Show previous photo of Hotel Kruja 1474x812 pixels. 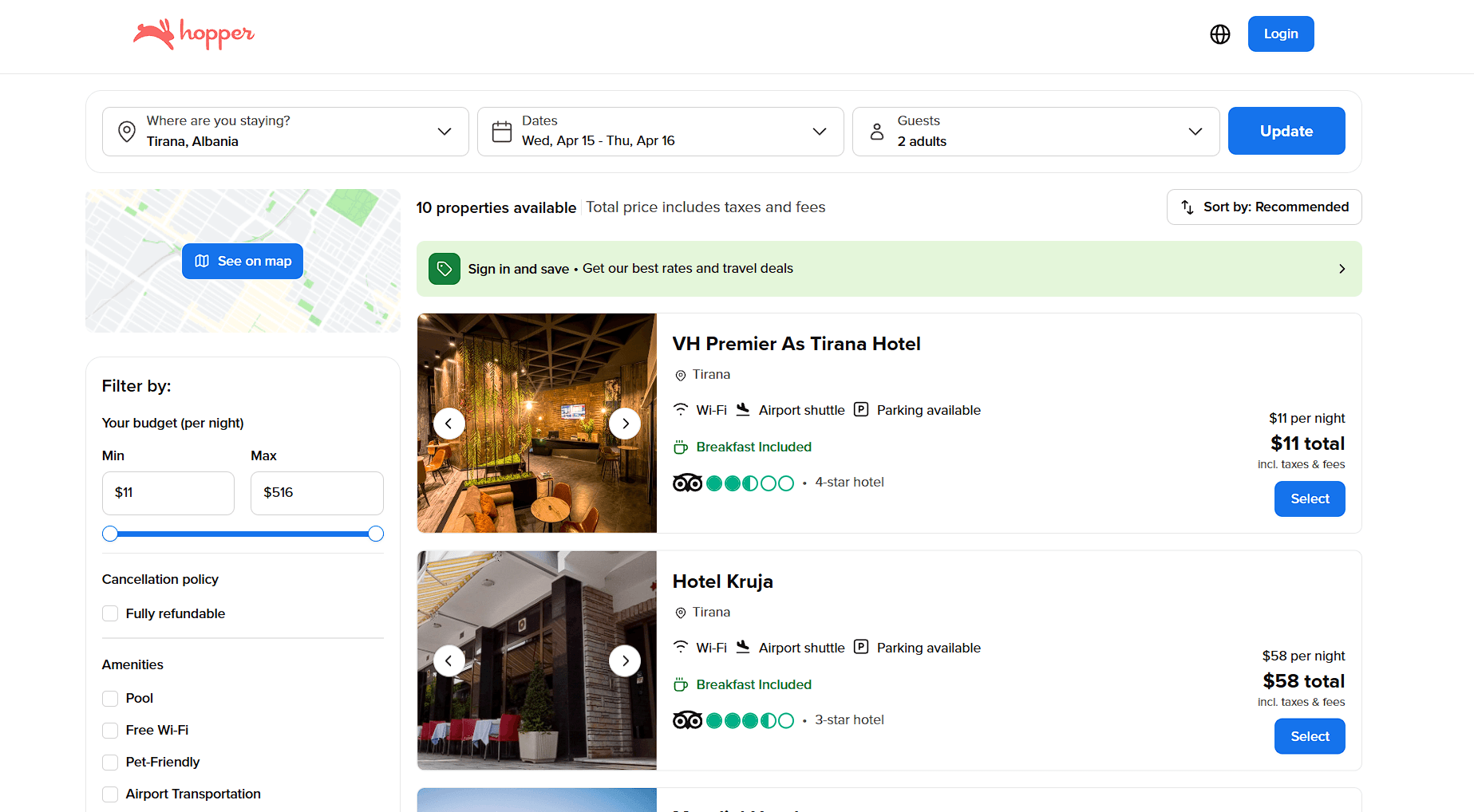click(x=449, y=660)
